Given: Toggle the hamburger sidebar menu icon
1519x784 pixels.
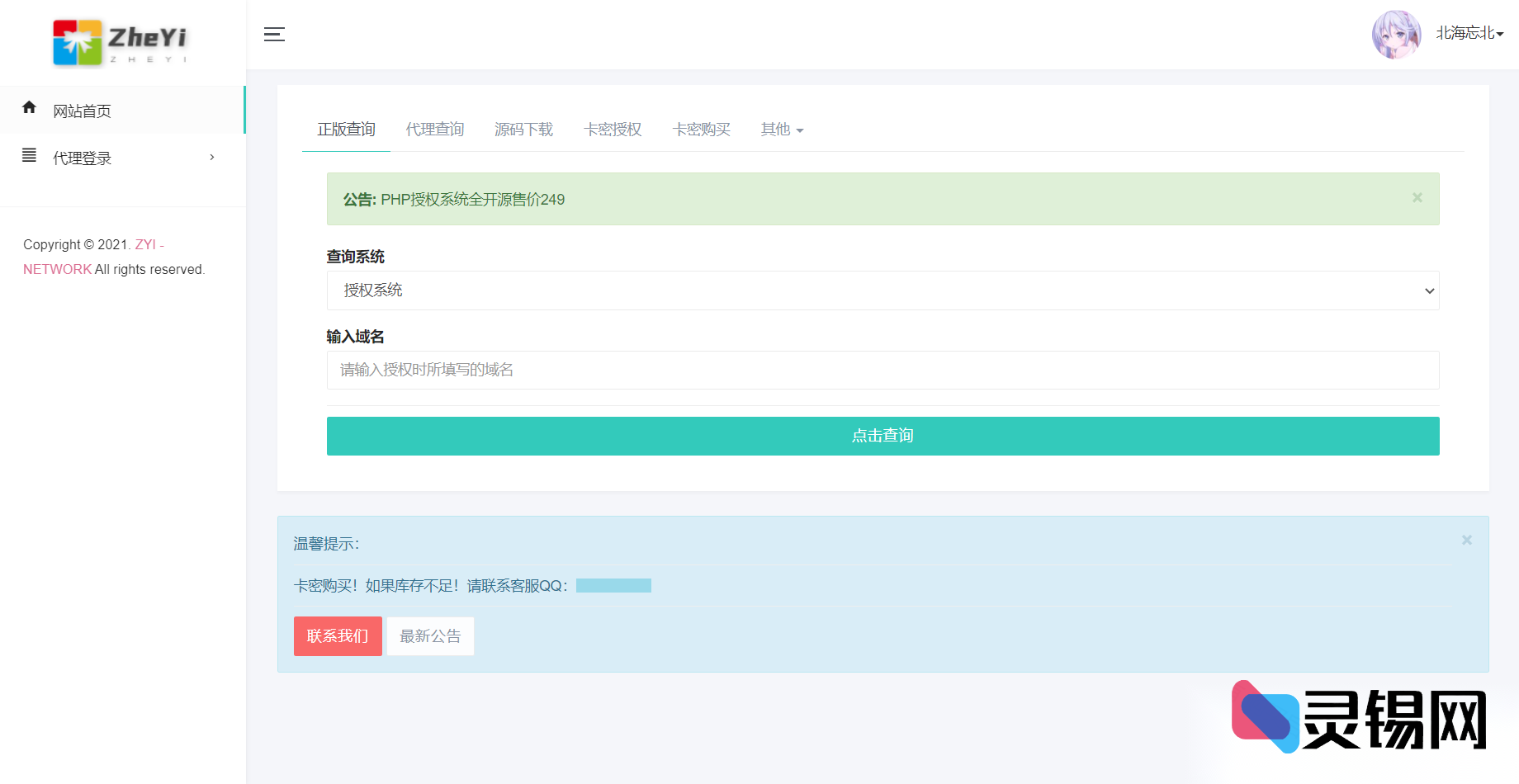Looking at the screenshot, I should pos(274,35).
